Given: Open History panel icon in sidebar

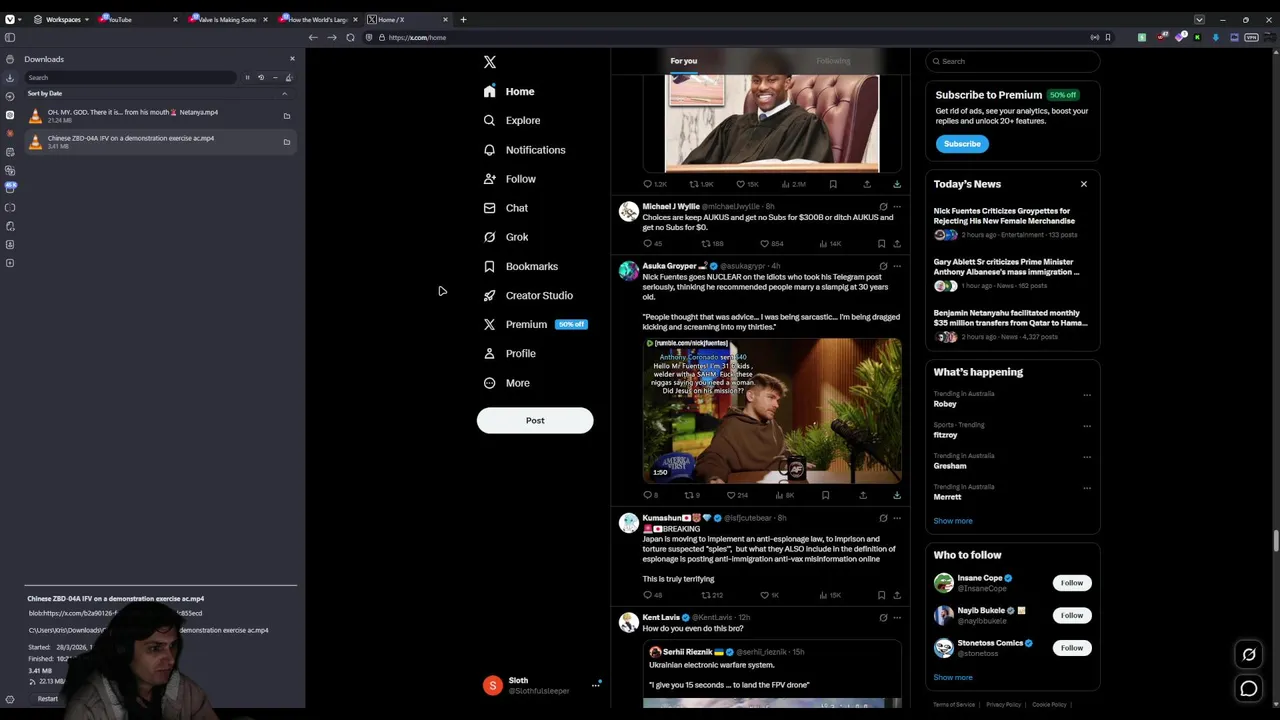Looking at the screenshot, I should [x=10, y=96].
